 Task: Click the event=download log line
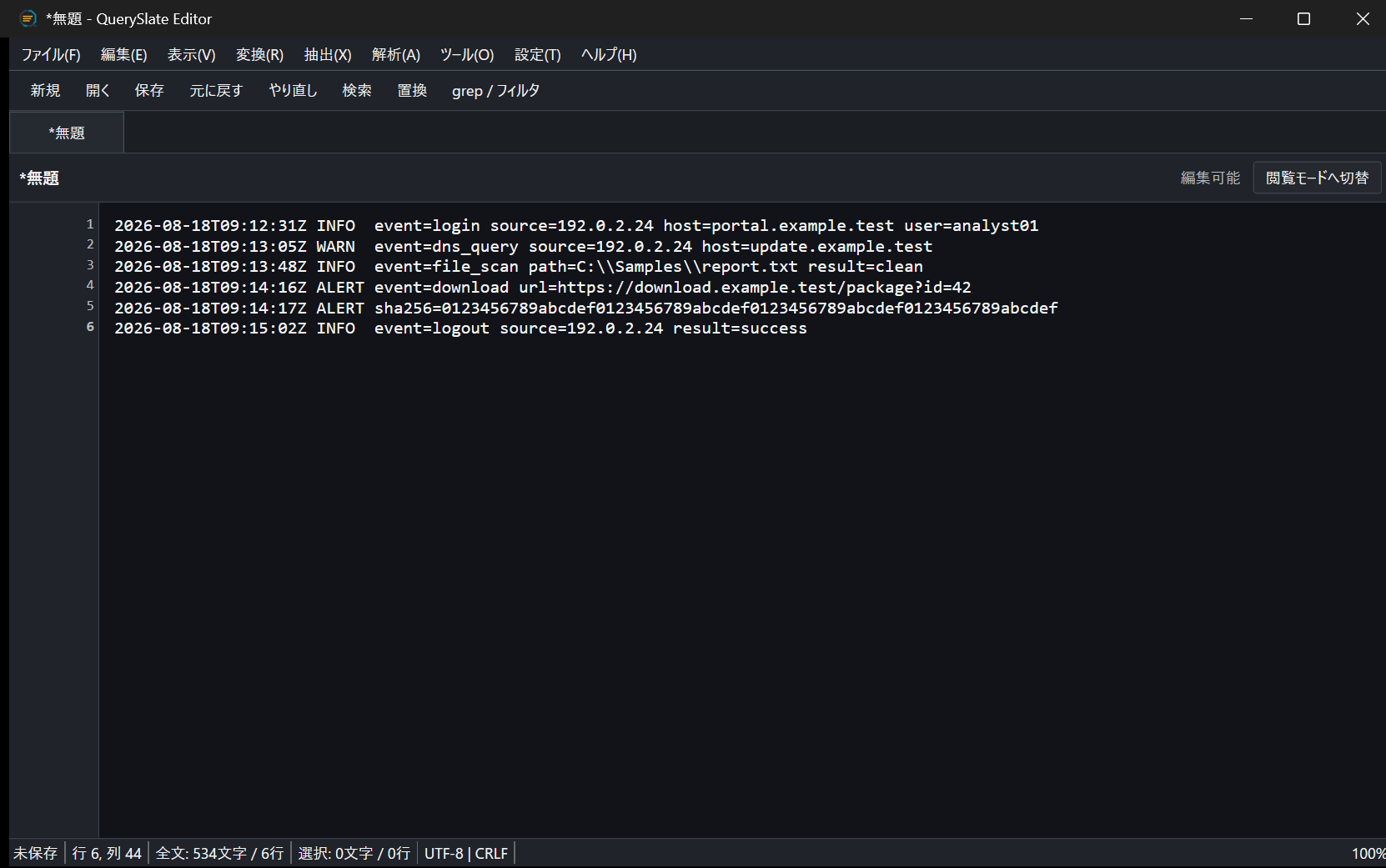pos(543,288)
